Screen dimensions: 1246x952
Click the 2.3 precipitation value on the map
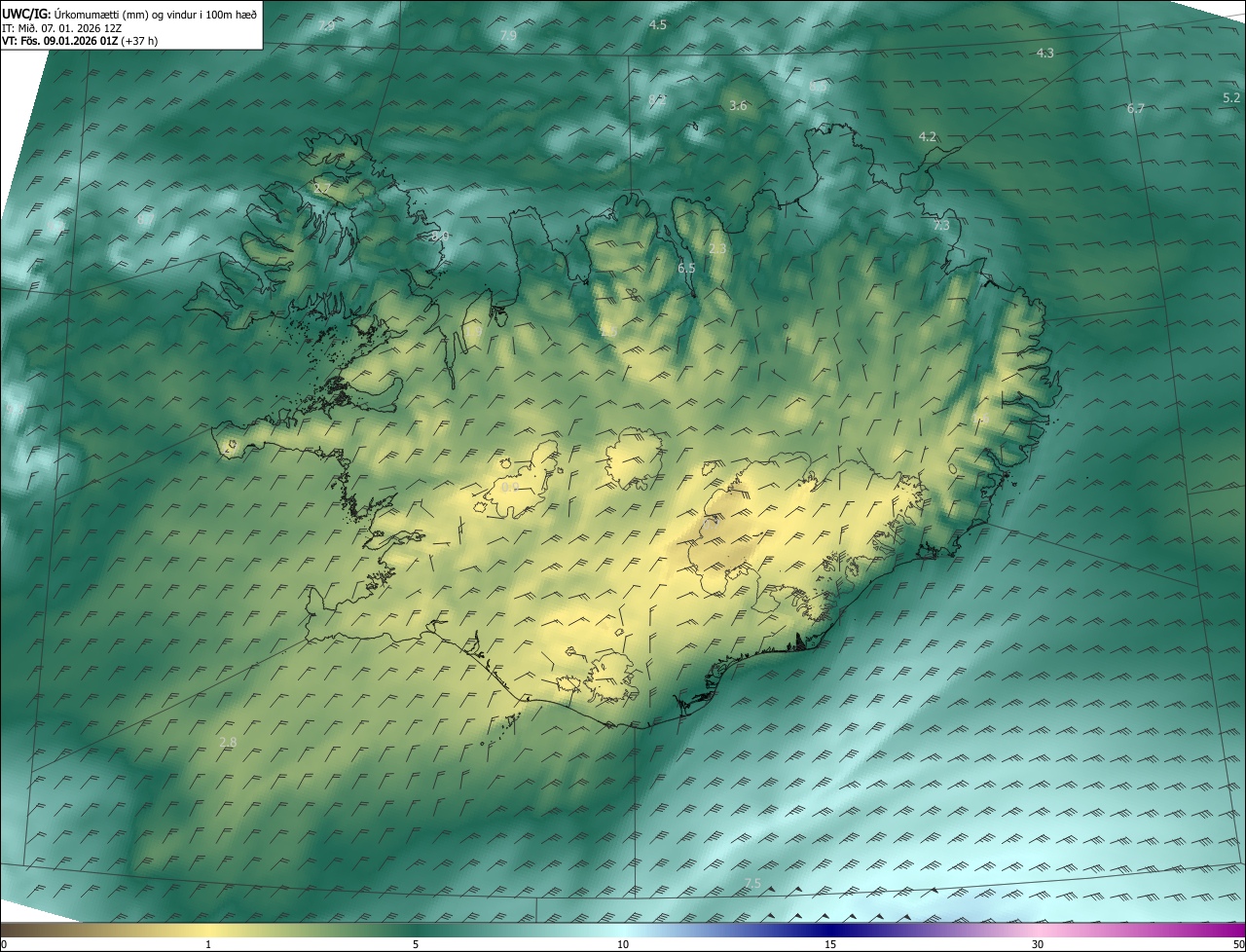717,249
